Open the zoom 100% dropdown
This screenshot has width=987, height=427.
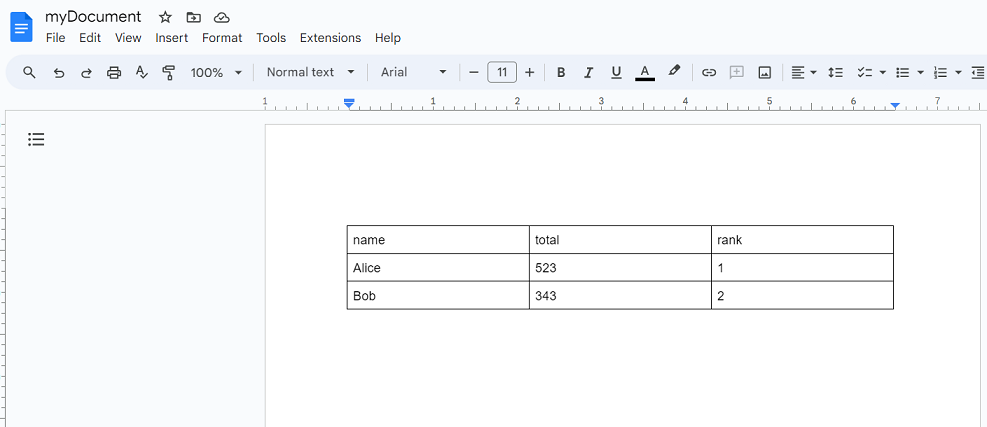click(x=216, y=72)
